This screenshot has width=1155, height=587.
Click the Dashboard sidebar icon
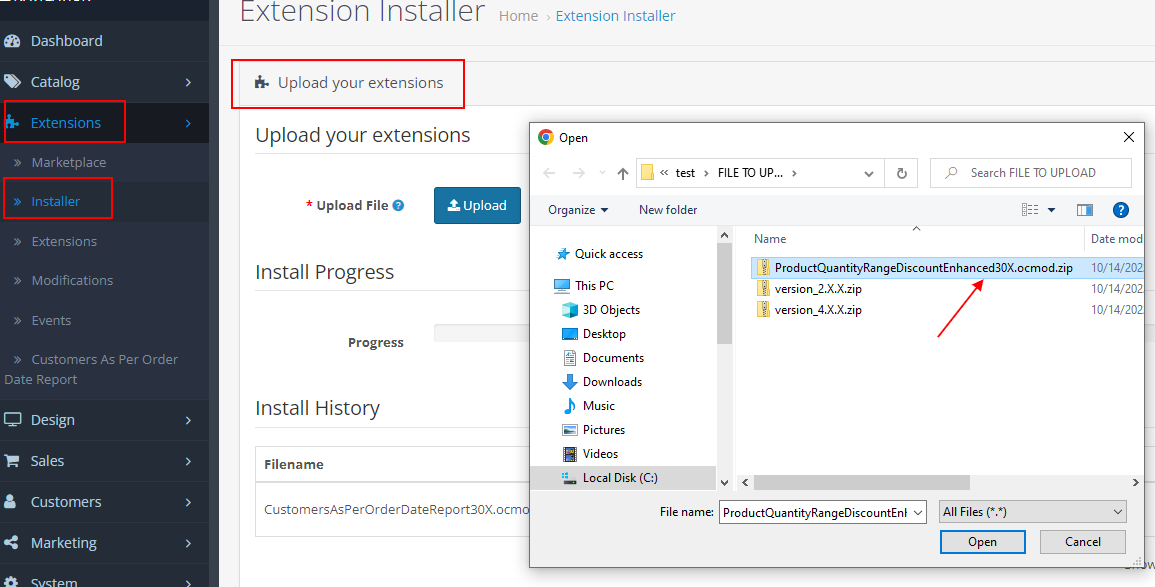[x=13, y=41]
